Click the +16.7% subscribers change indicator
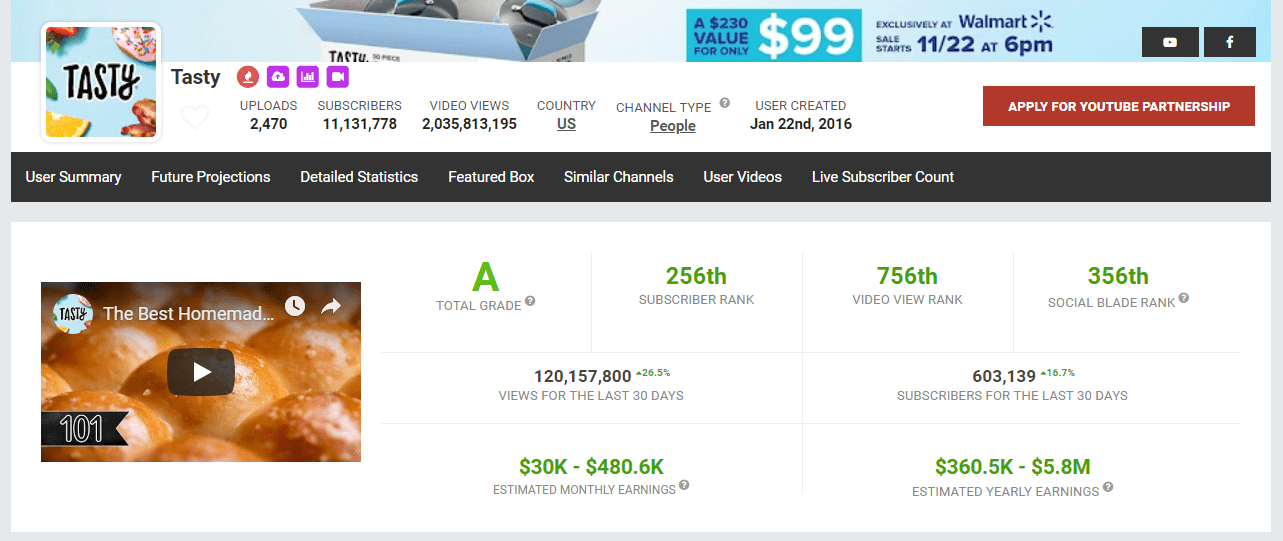Image resolution: width=1283 pixels, height=541 pixels. [1057, 372]
